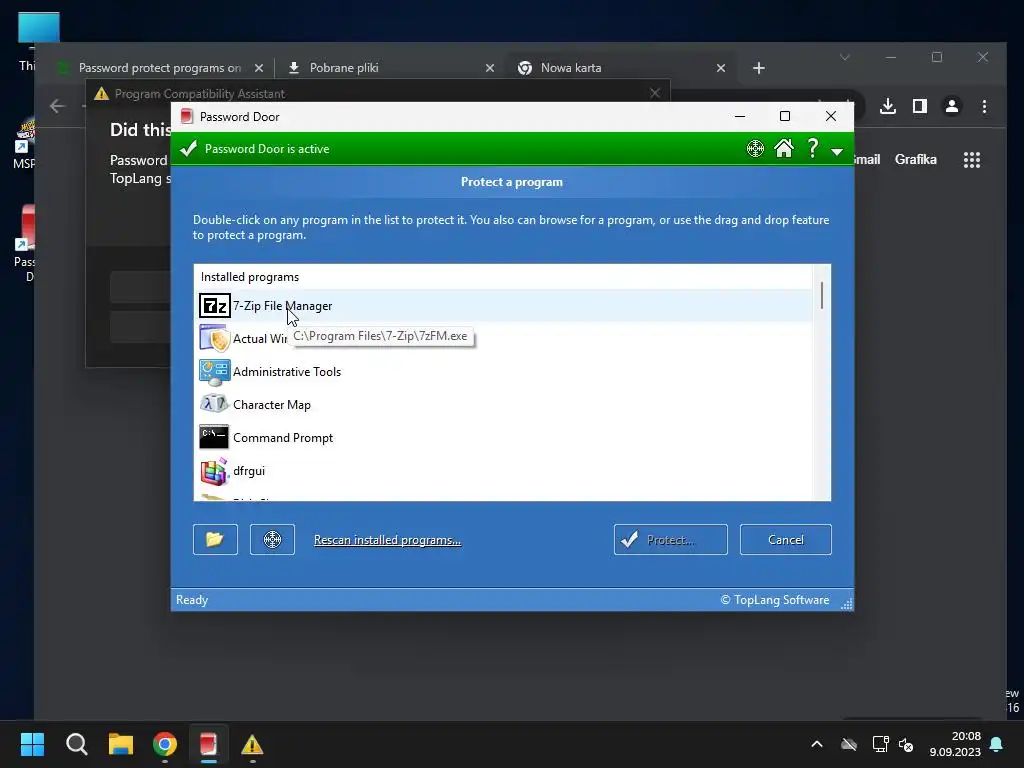Click the Protect button
Screen dimensions: 1024x768
671,539
